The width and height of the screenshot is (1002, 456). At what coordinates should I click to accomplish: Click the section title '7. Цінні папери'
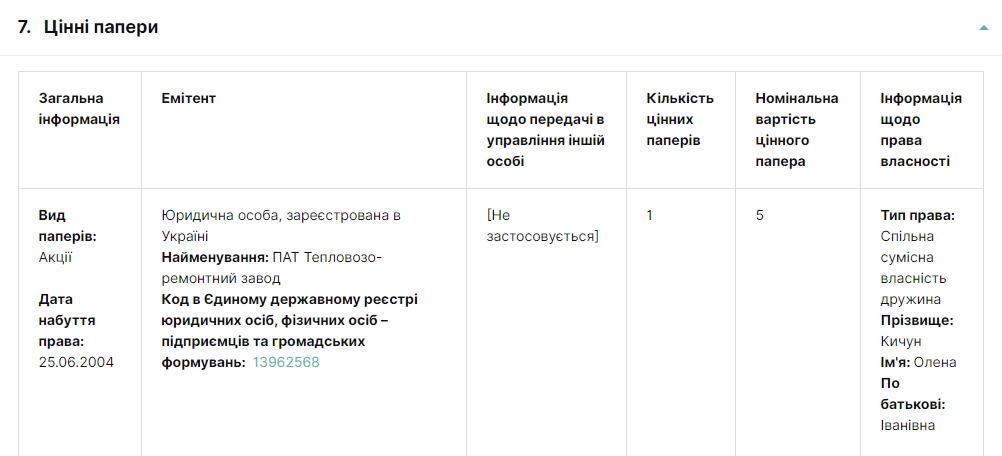pos(88,28)
